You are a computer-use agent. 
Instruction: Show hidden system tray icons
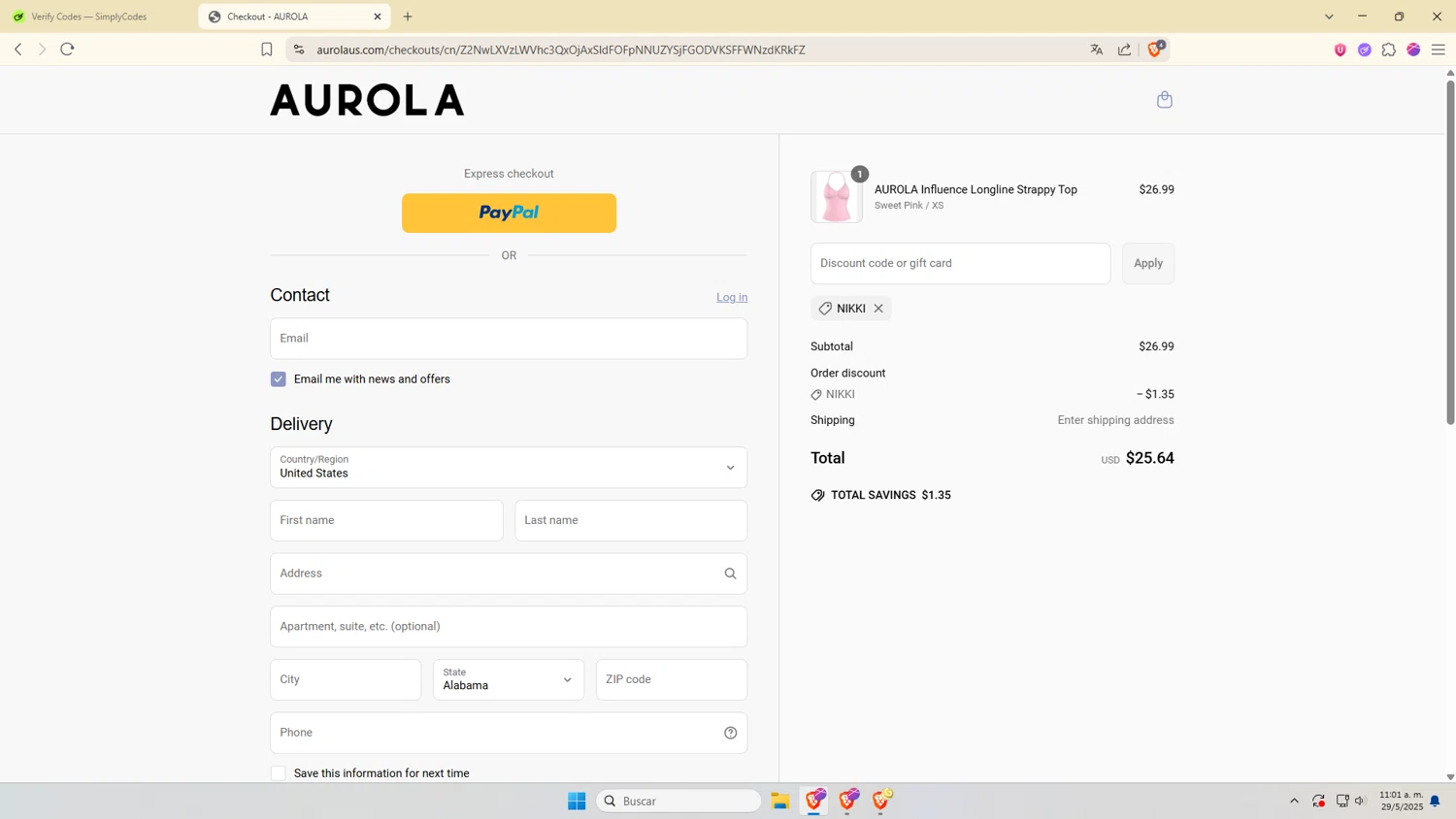[1294, 801]
